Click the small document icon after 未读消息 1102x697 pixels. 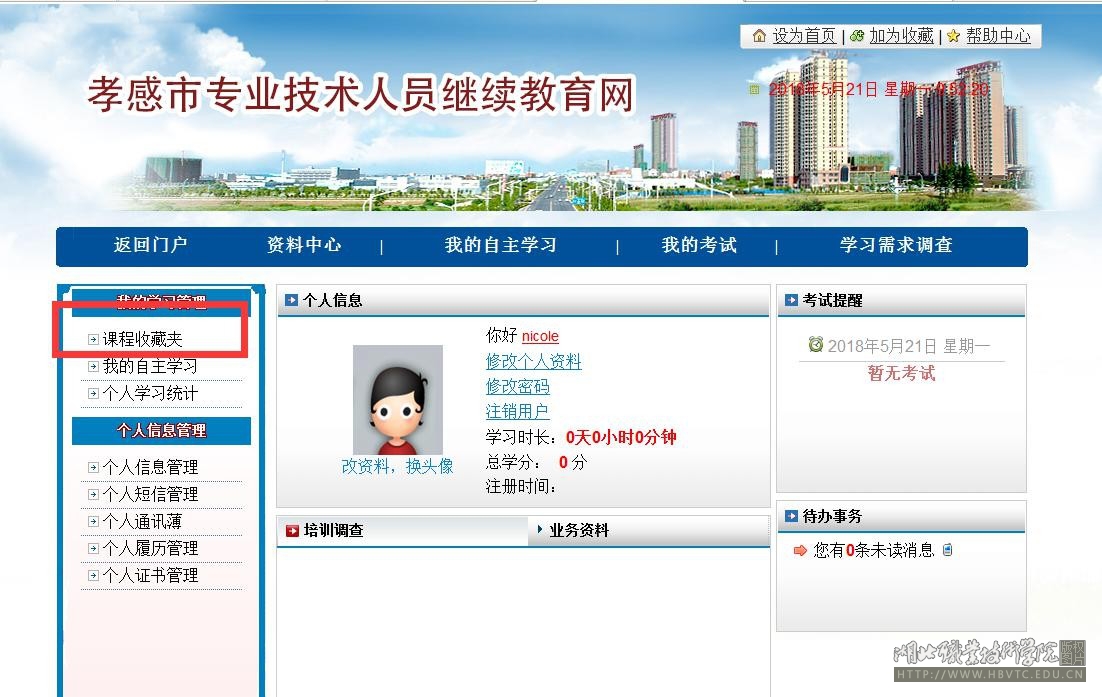point(948,549)
